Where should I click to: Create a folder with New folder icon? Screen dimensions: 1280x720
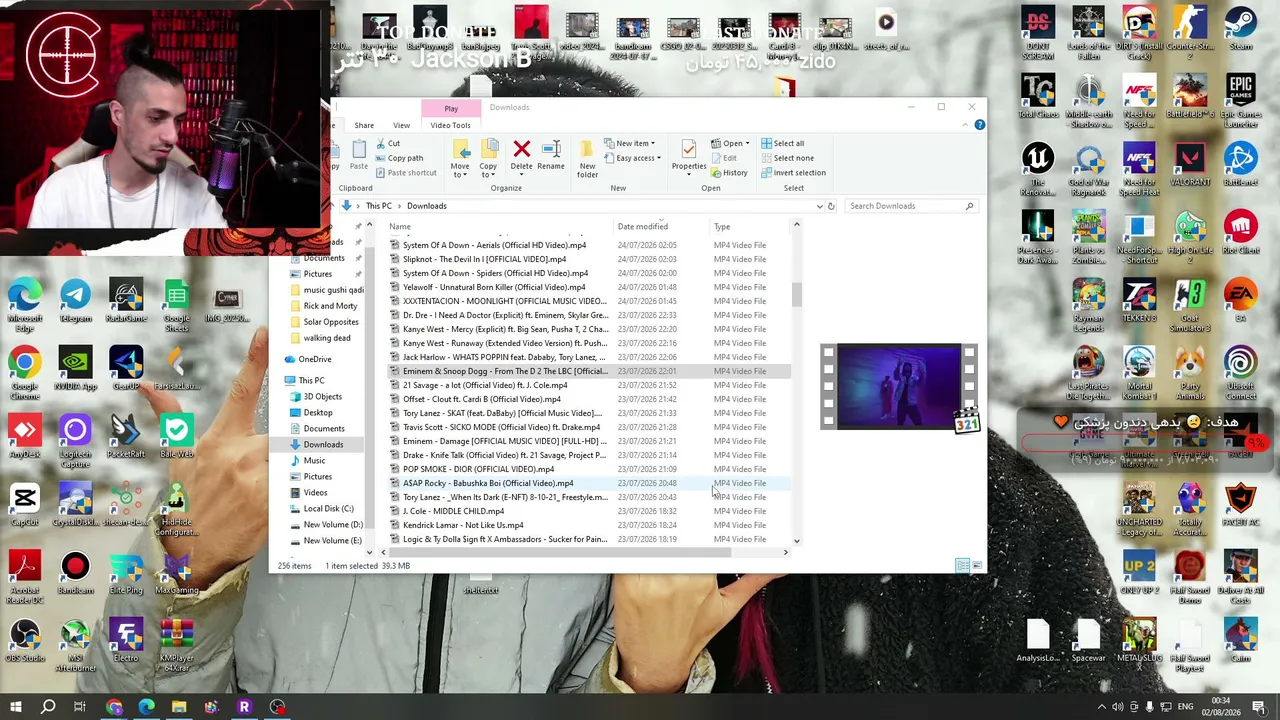coord(587,150)
